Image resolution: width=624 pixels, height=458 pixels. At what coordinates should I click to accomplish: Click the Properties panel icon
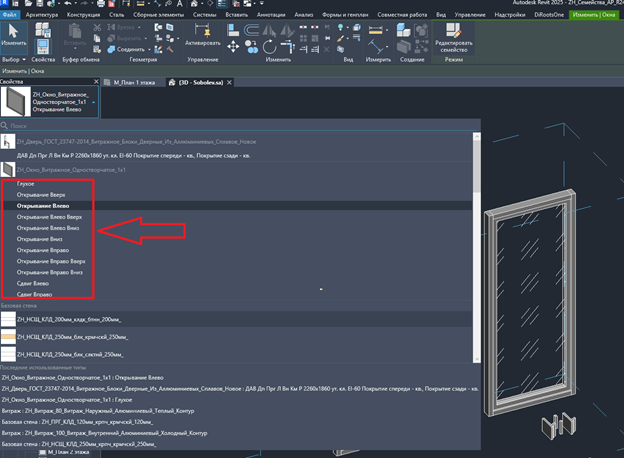pos(43,47)
